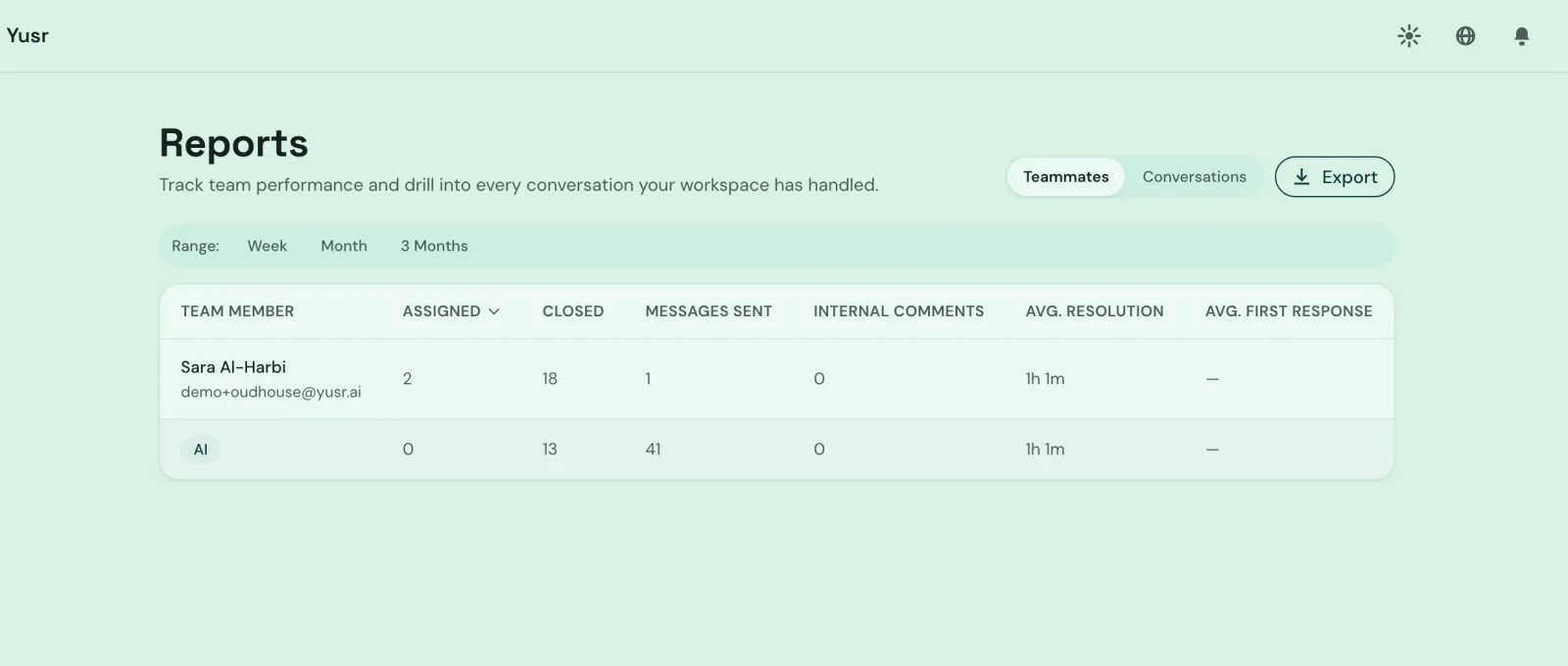Click the AI badge row
Image resolution: width=1568 pixels, height=666 pixels.
(776, 450)
